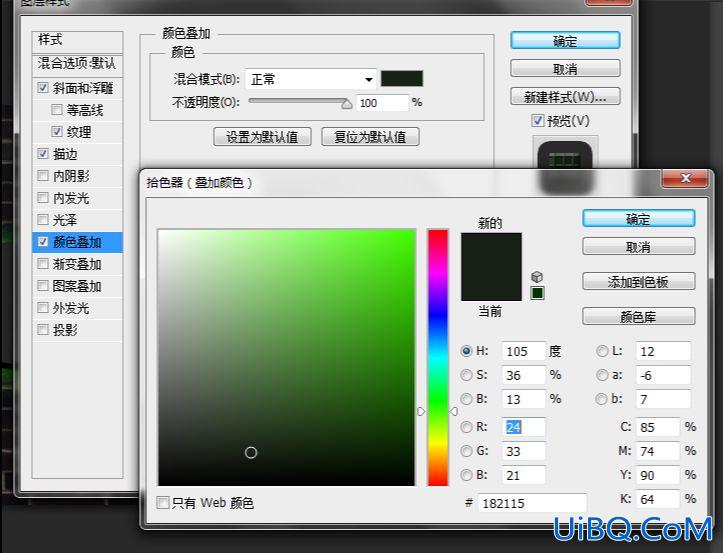The height and width of the screenshot is (553, 723).
Task: Select the L lightness radio button
Action: pyautogui.click(x=602, y=351)
